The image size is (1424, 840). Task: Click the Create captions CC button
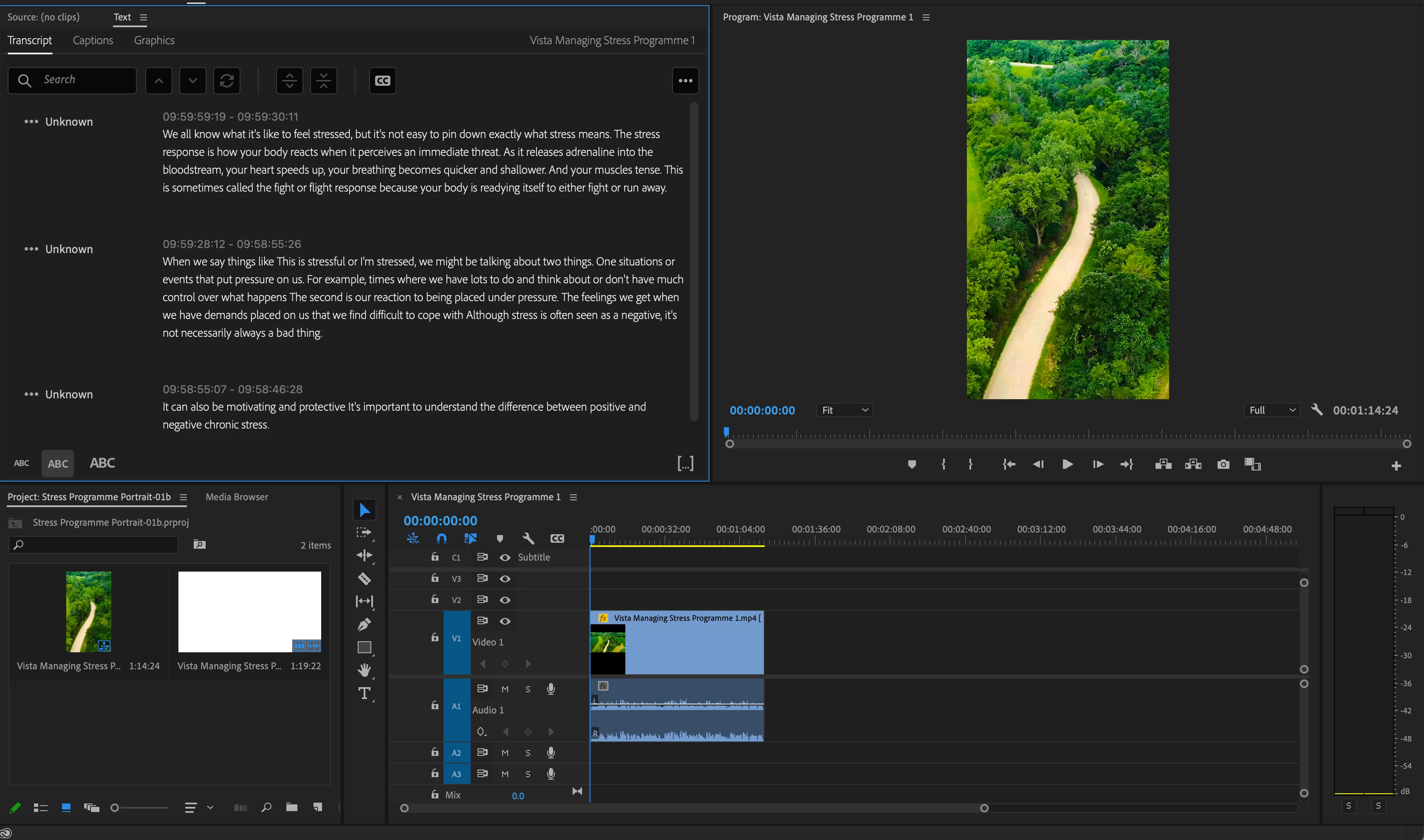point(382,80)
